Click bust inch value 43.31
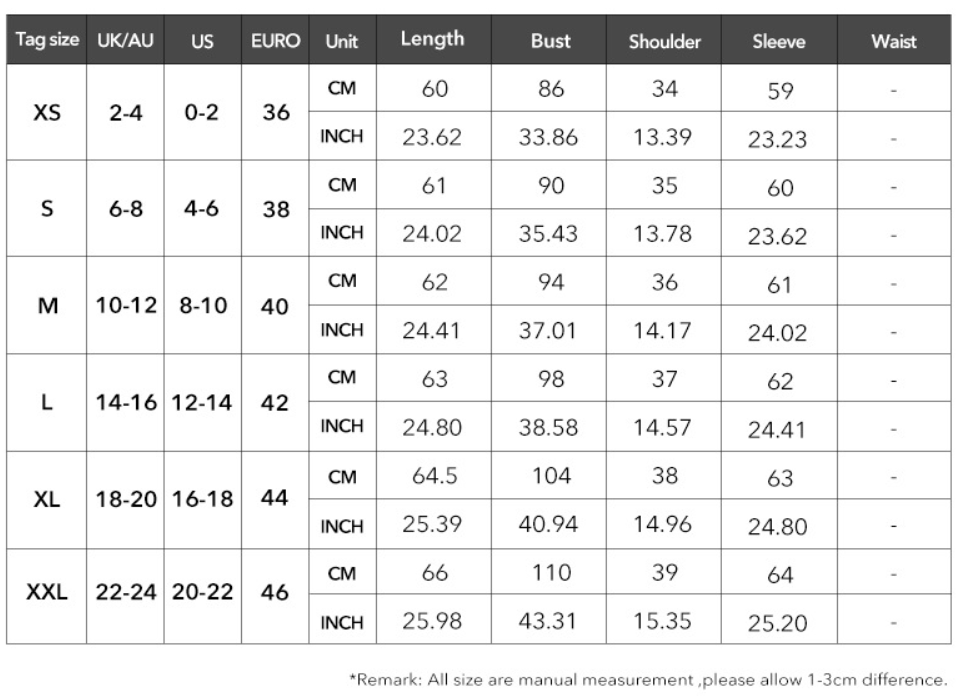The image size is (962, 696). 548,621
